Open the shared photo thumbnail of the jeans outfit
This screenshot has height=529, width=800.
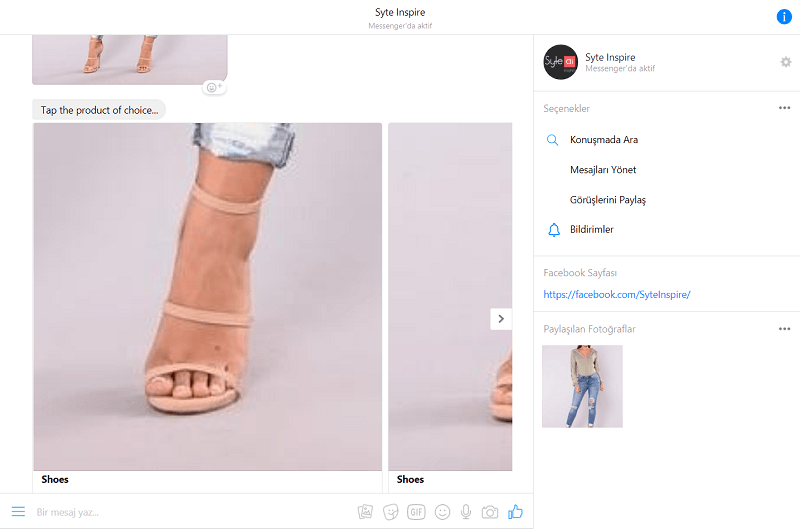[x=582, y=386]
